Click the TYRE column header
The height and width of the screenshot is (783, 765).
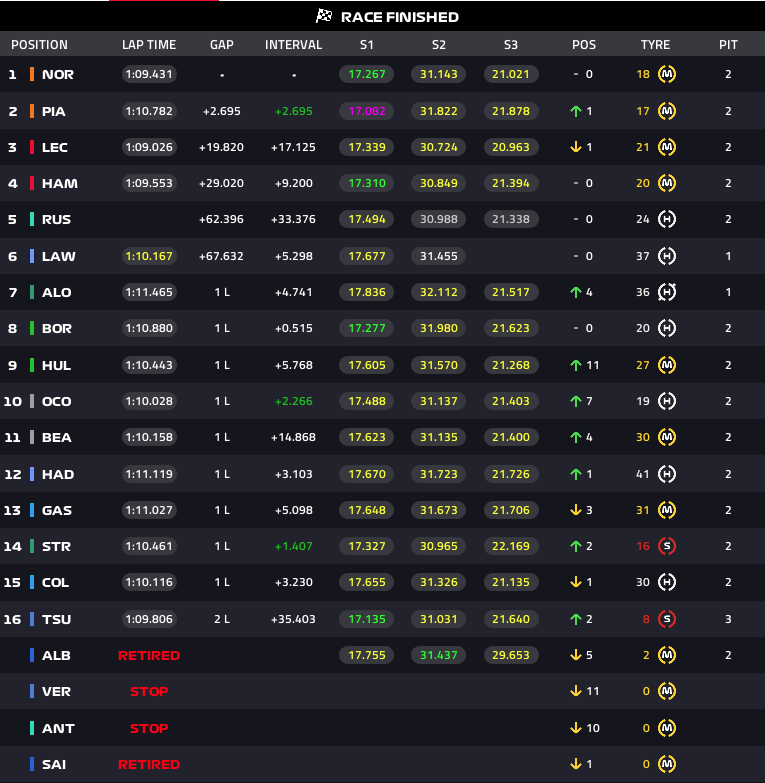point(655,45)
